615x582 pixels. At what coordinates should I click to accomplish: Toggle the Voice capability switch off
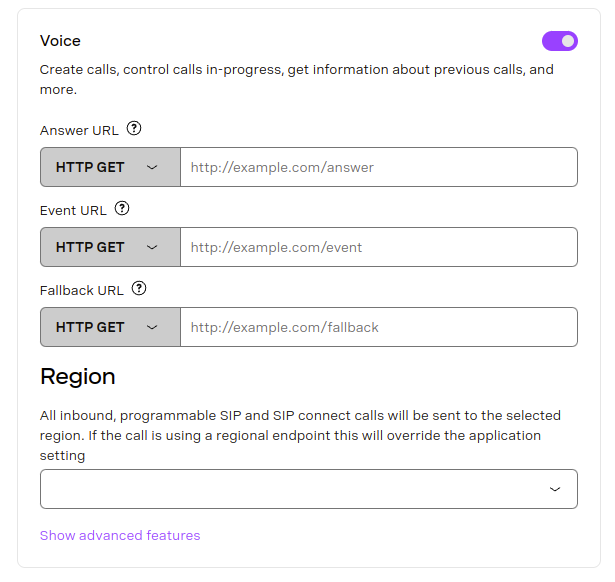560,41
